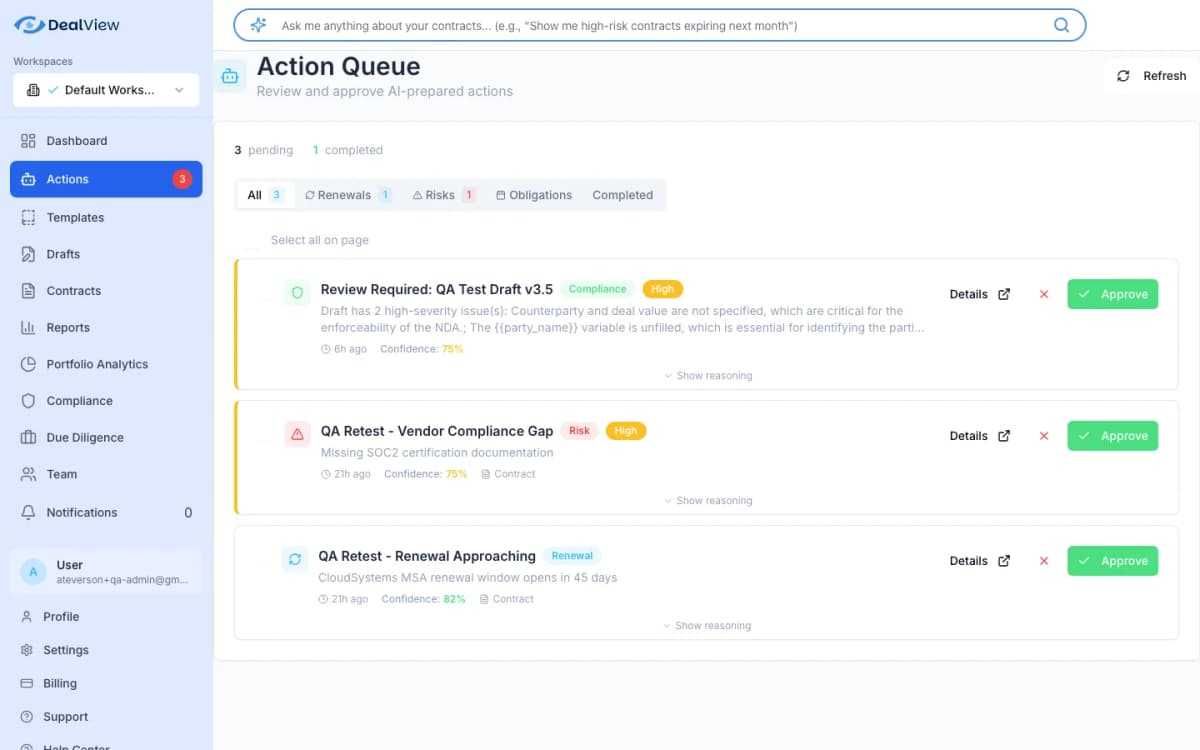Switch to the Renewals tab
This screenshot has width=1200, height=750.
pos(346,195)
